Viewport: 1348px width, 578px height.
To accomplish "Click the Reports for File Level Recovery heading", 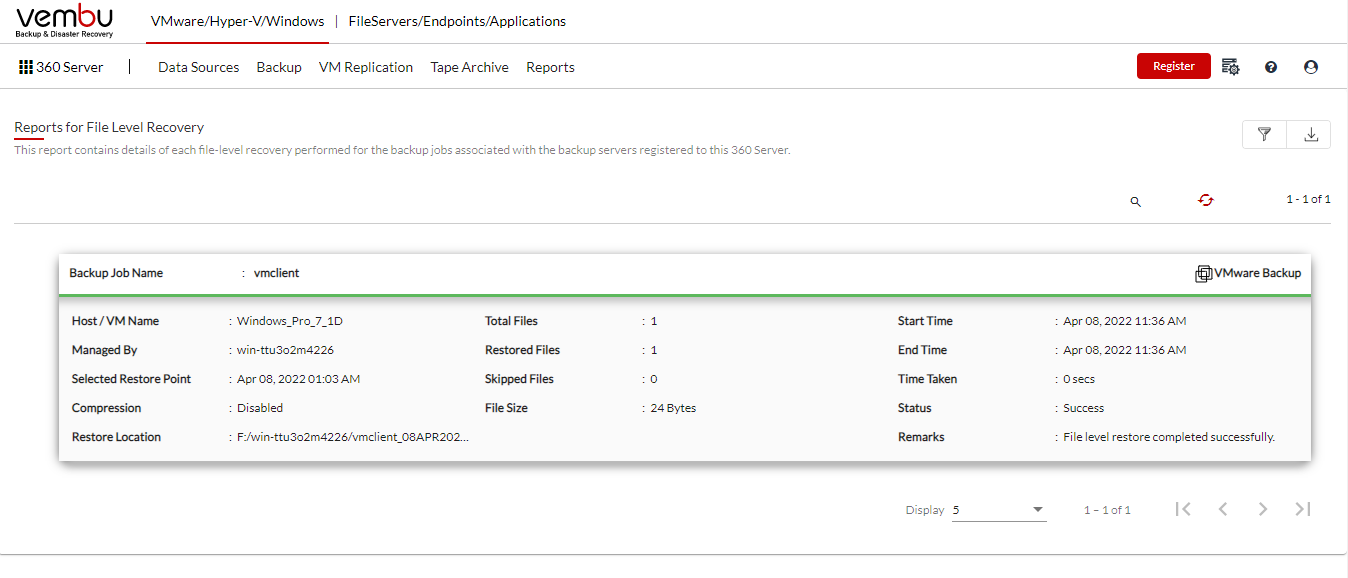I will coord(109,127).
